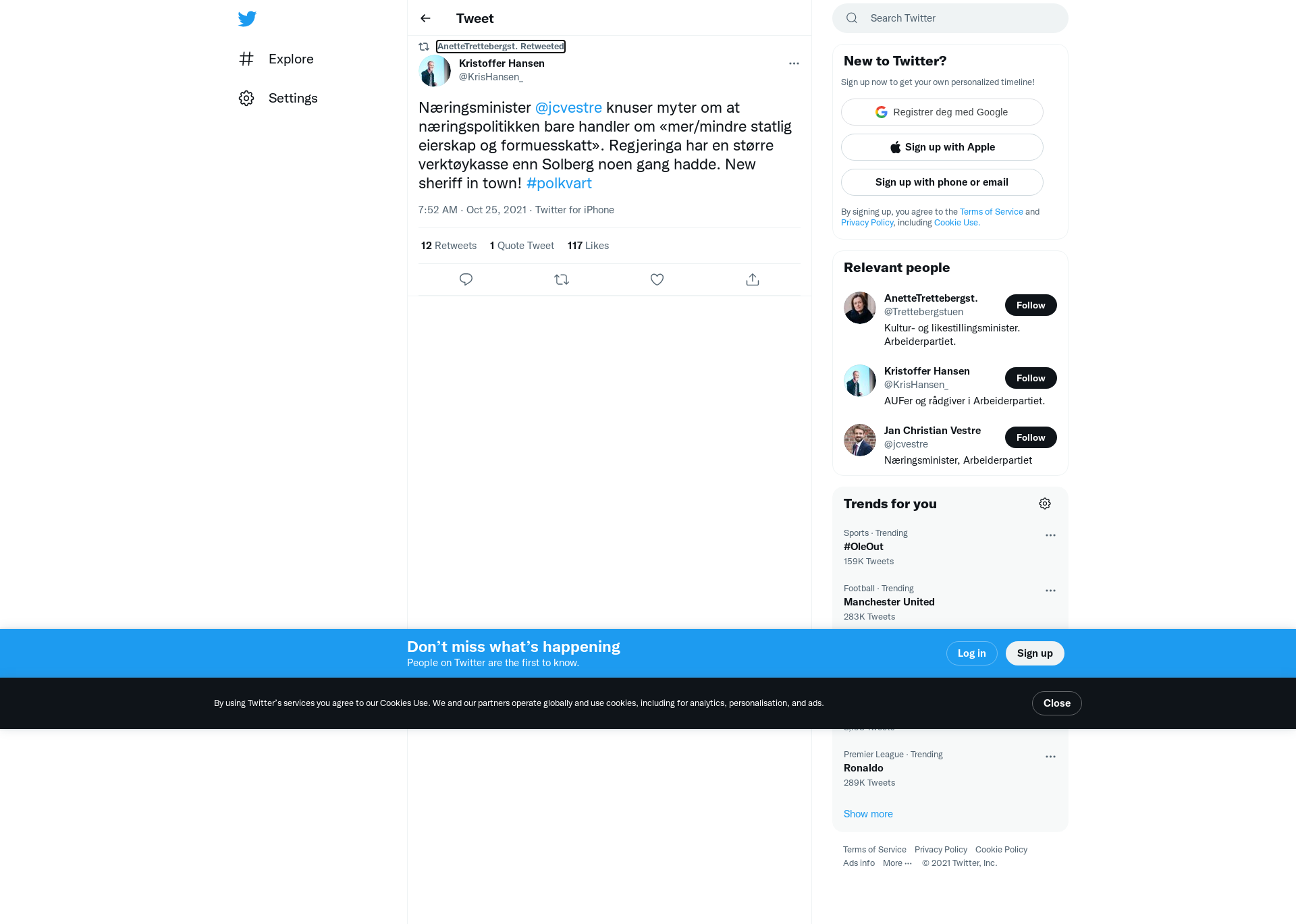Screen dimensions: 1296x924
Task: Retweet using the retweet icon below tweet
Action: click(562, 279)
